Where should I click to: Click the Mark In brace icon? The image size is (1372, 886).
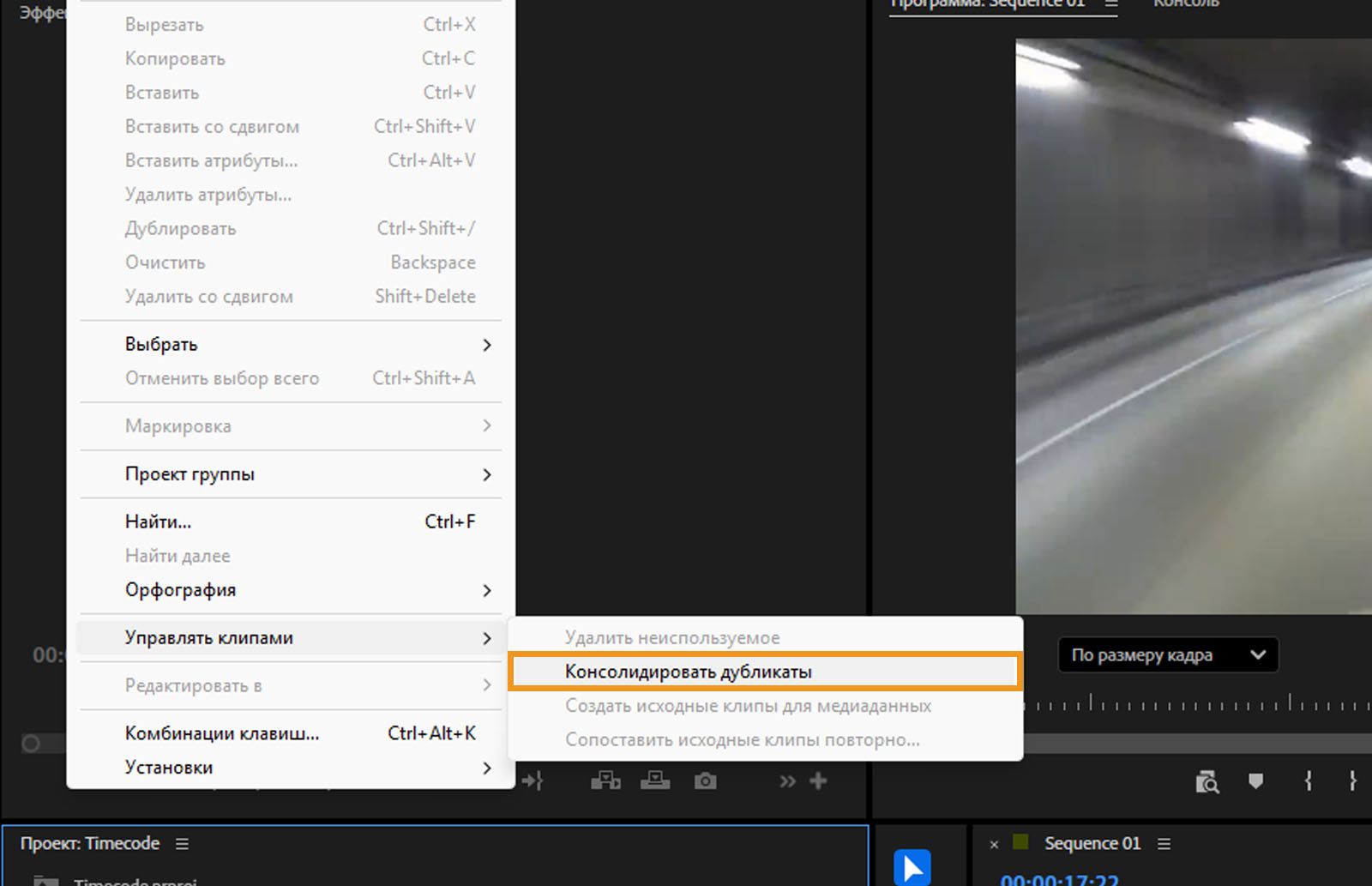coord(1309,781)
